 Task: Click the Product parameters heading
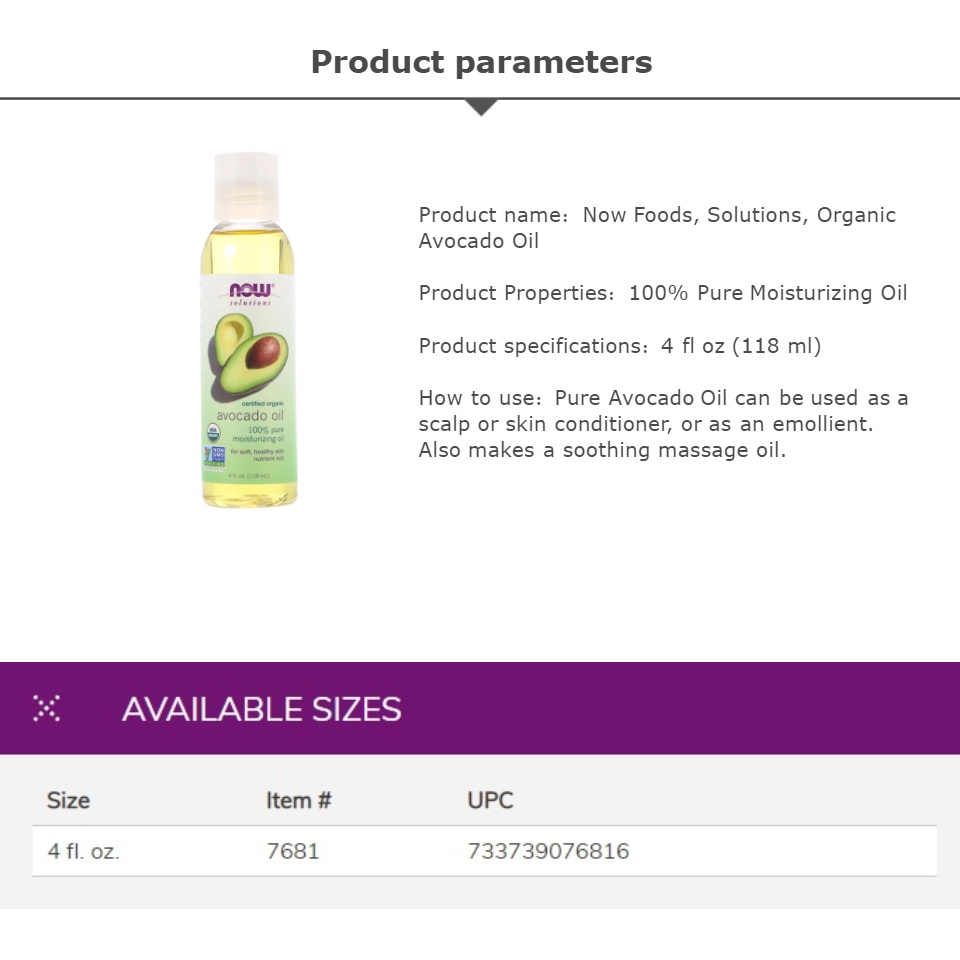coord(481,62)
